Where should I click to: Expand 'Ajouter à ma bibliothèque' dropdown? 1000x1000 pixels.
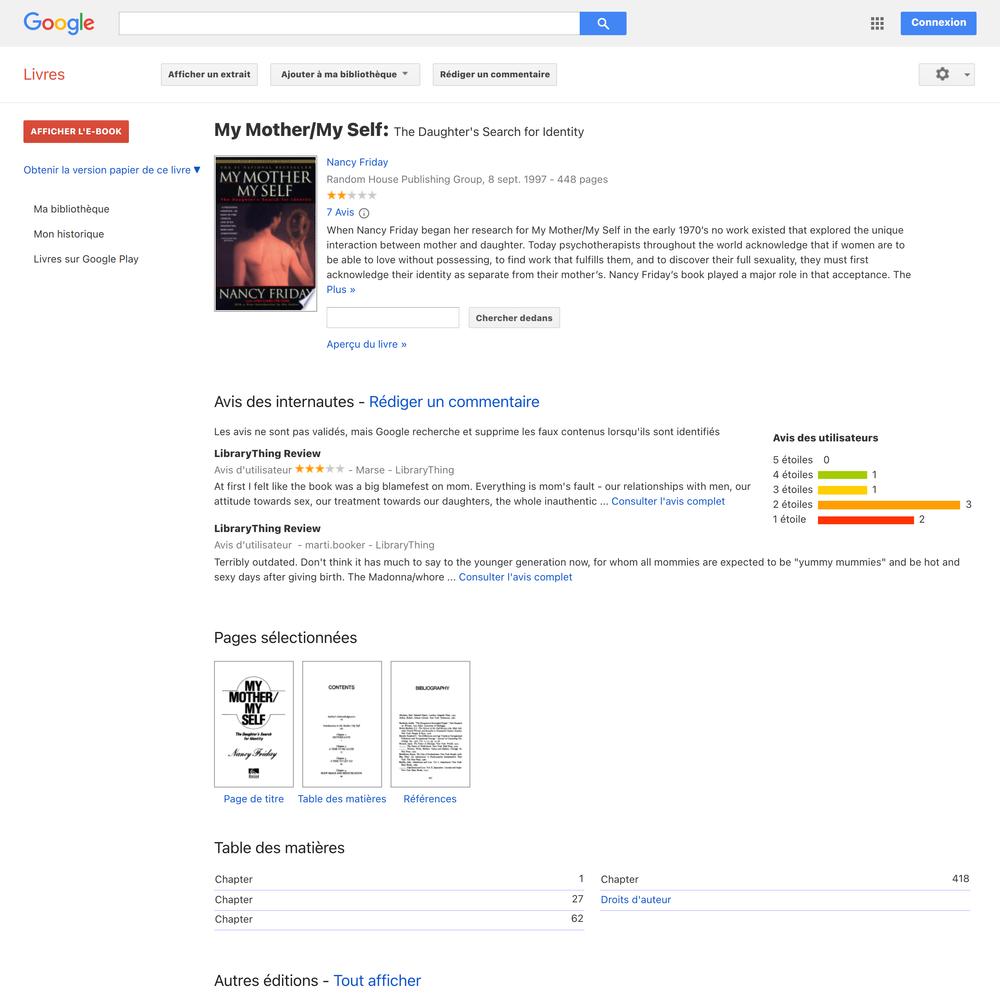pos(345,75)
